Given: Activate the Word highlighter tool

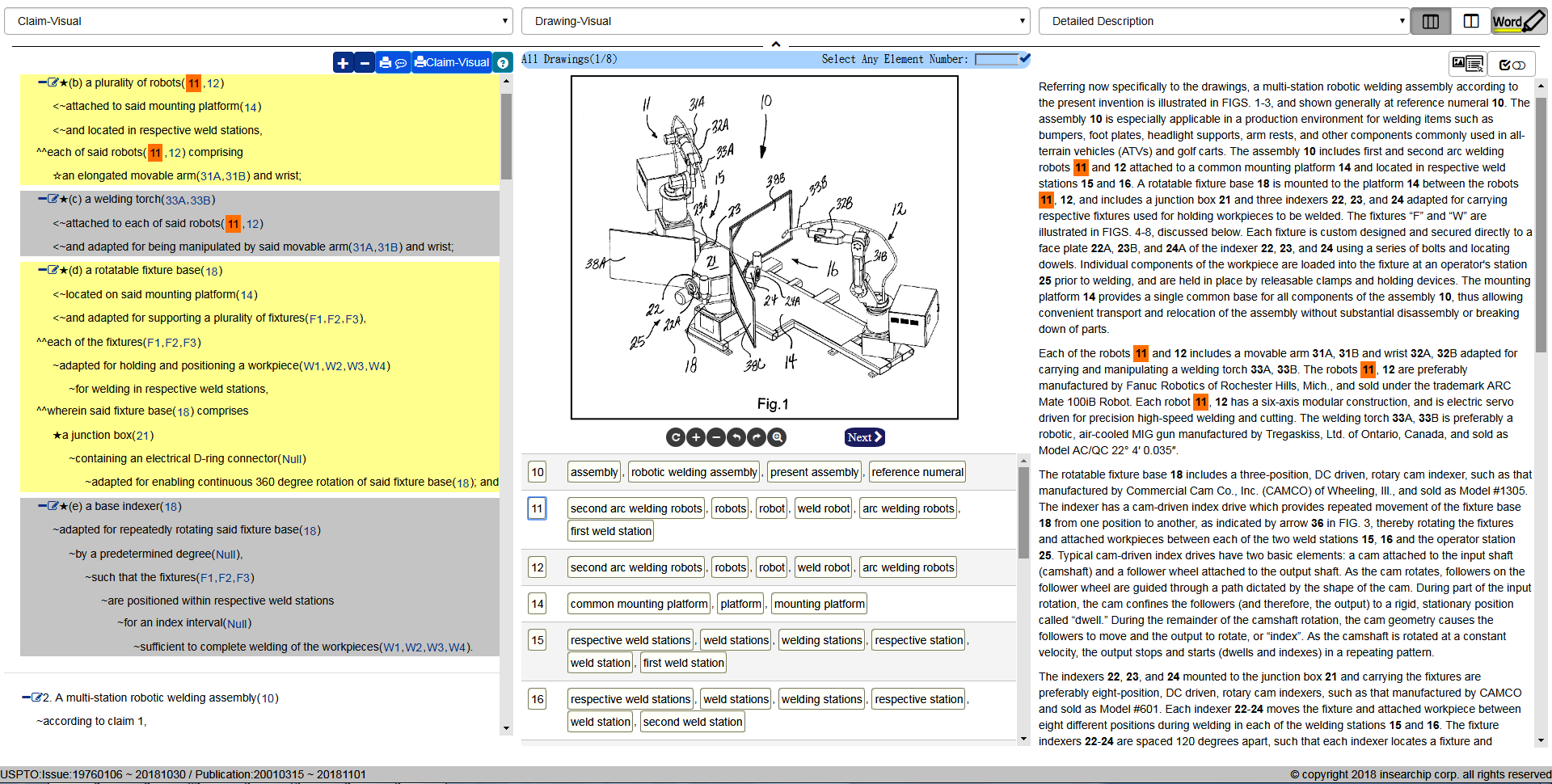Looking at the screenshot, I should pyautogui.click(x=1519, y=21).
